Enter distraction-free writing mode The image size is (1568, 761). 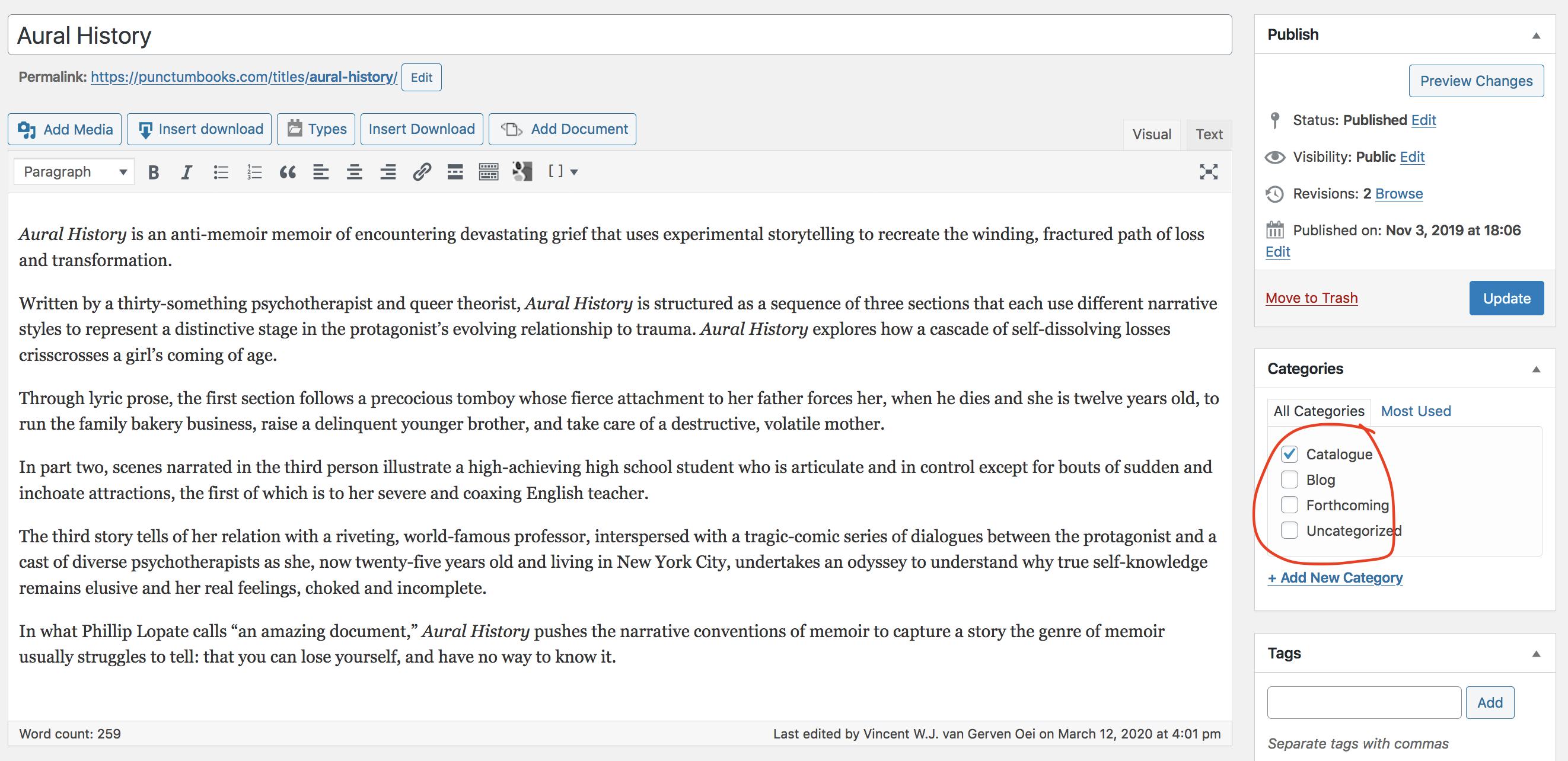click(1207, 172)
